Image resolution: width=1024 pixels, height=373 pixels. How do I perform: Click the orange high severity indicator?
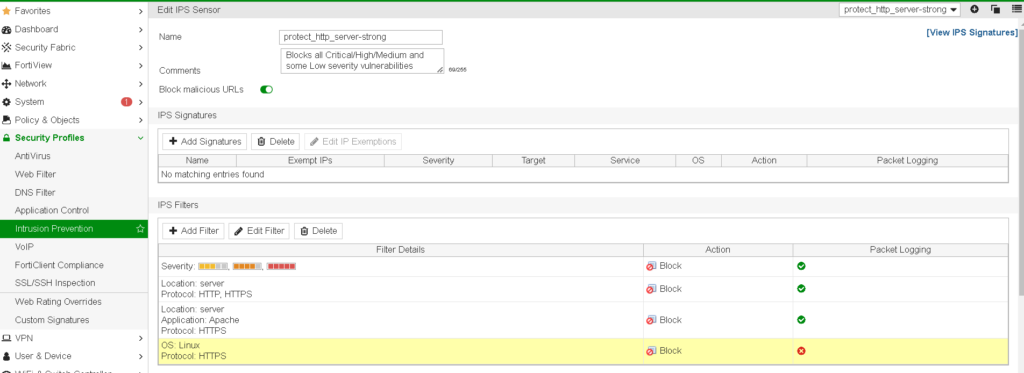(x=247, y=267)
